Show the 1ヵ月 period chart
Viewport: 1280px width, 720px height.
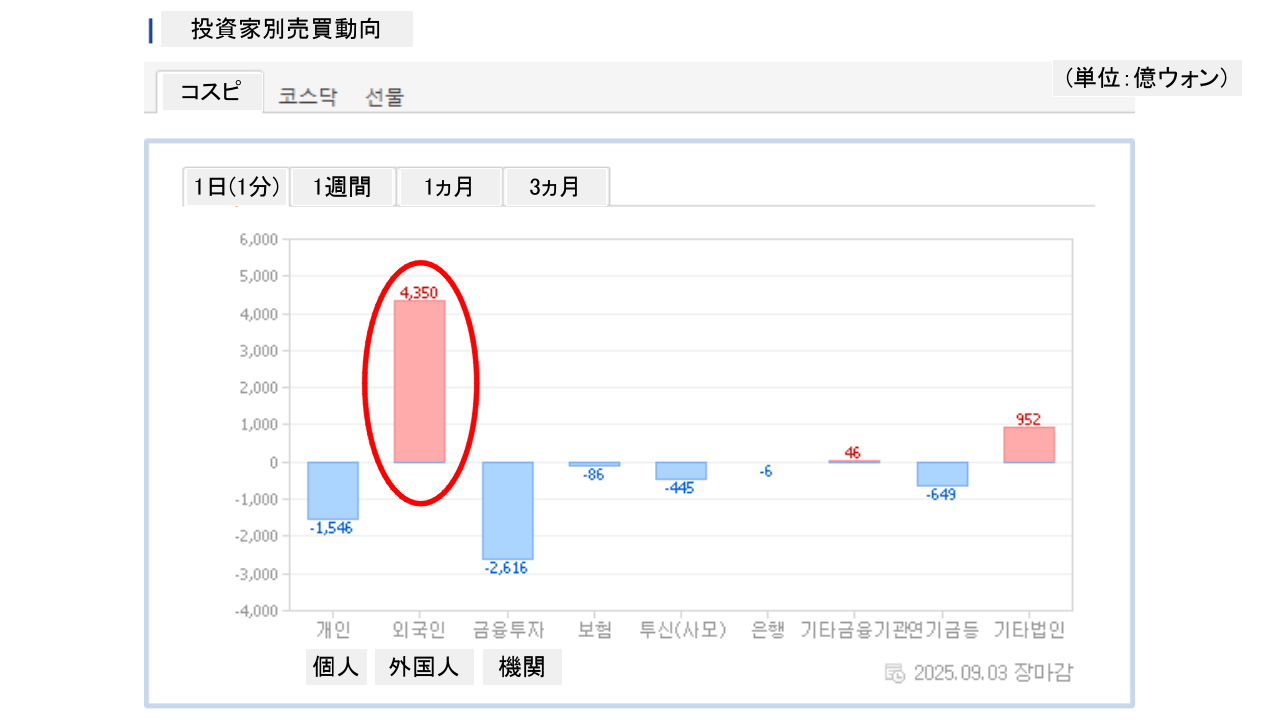click(x=449, y=187)
